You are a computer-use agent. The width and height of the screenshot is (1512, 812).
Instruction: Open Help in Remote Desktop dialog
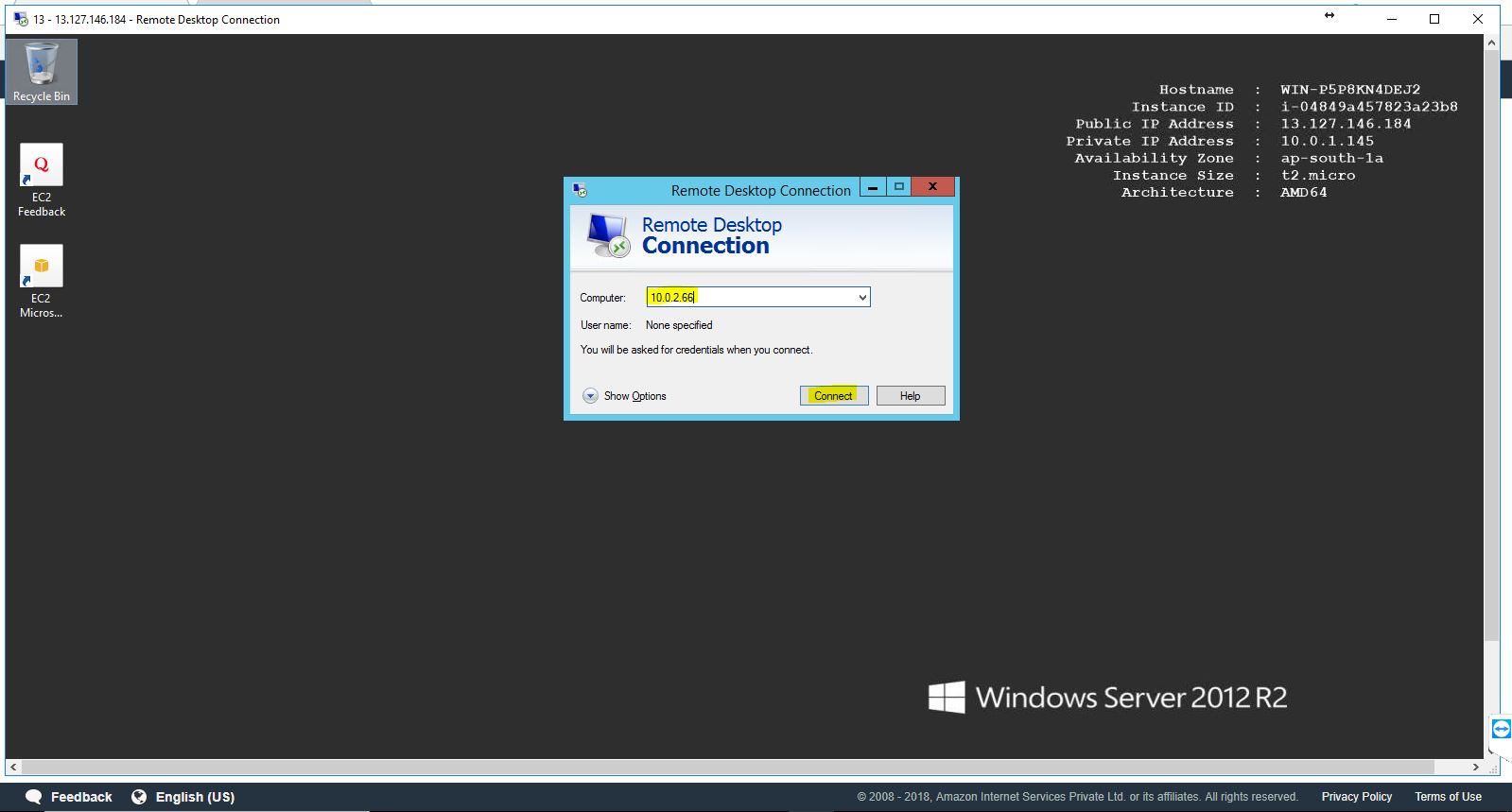pyautogui.click(x=910, y=396)
